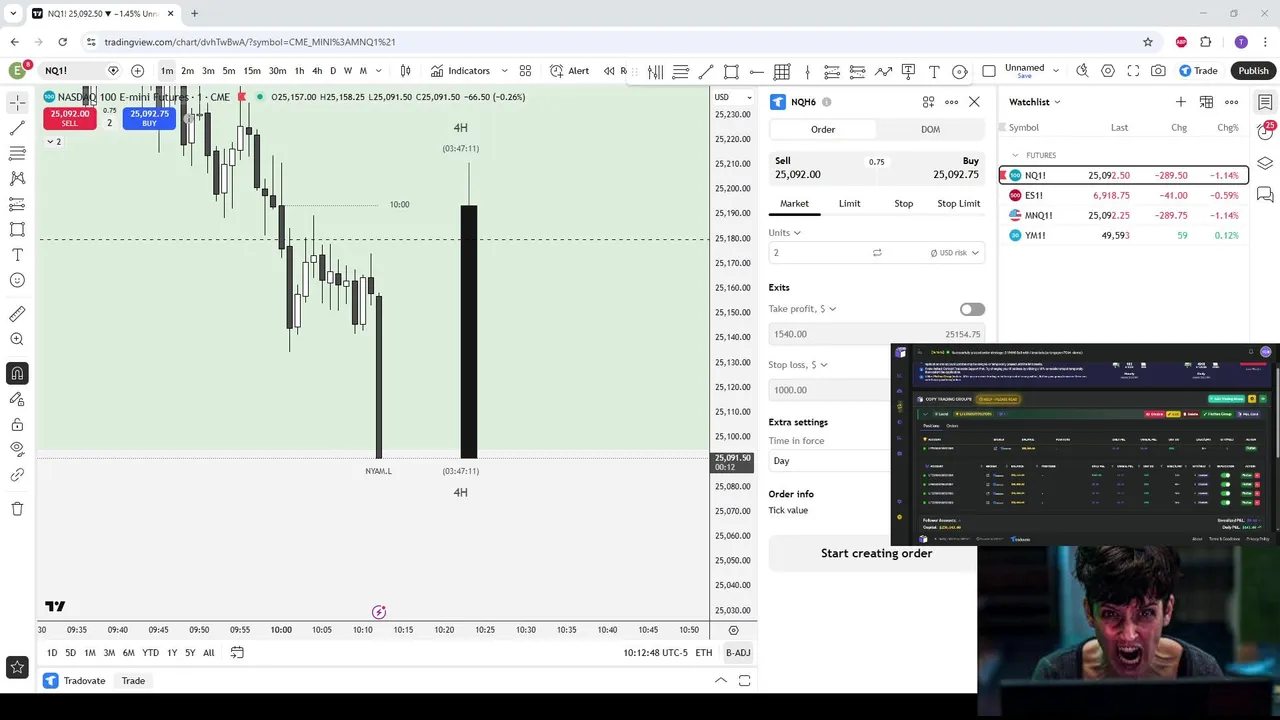Select the ruler measure tool
The height and width of the screenshot is (720, 1280).
point(17,314)
